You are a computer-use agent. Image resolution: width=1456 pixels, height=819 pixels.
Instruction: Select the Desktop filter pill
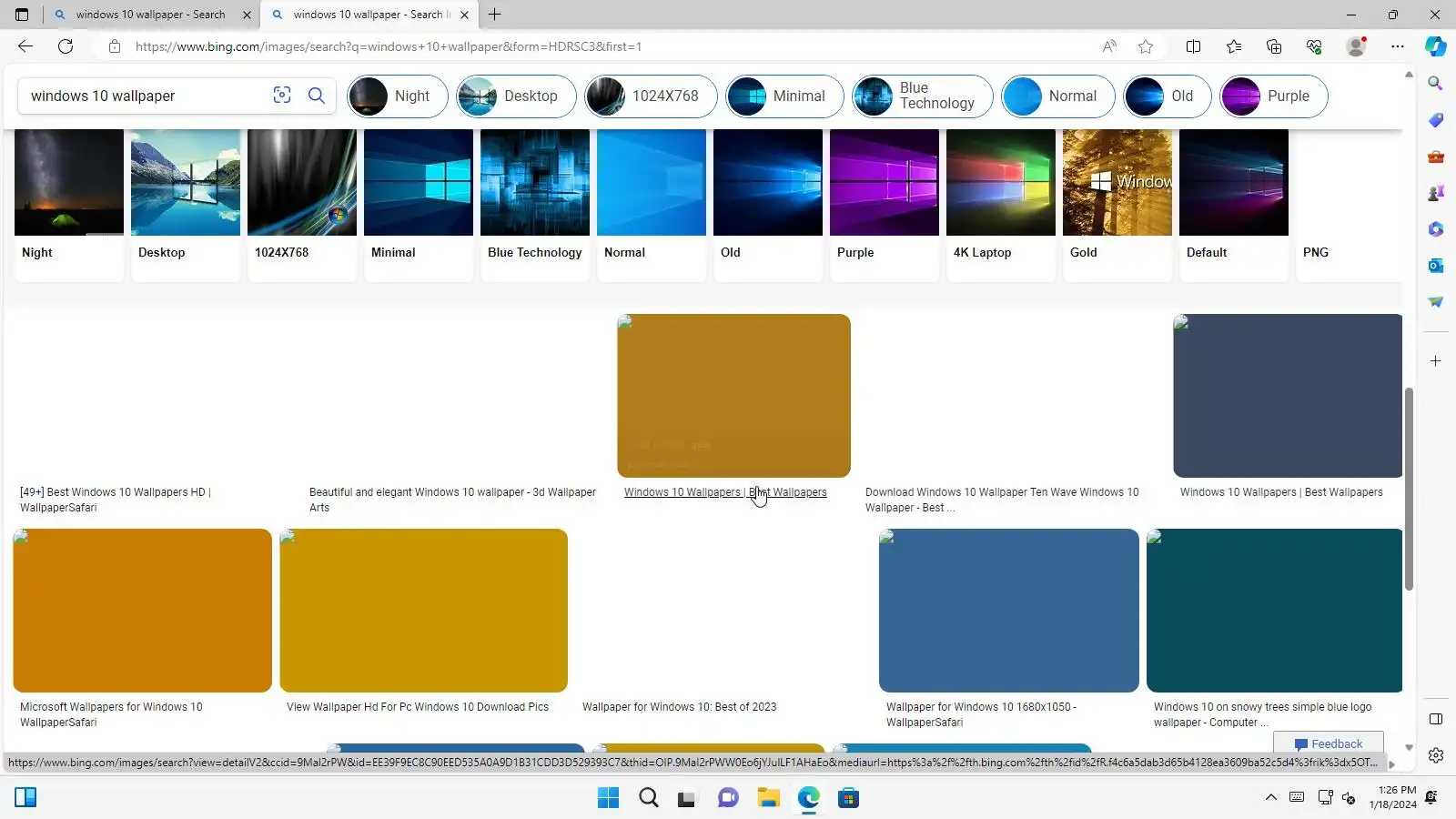[516, 96]
